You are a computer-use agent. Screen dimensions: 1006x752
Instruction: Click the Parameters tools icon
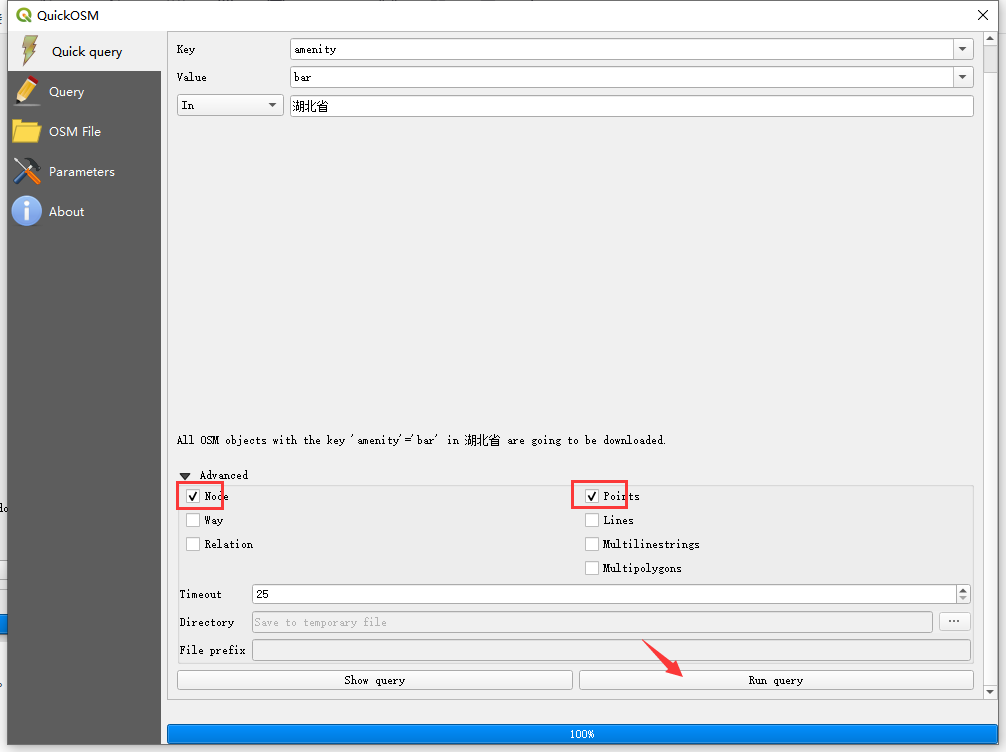26,171
